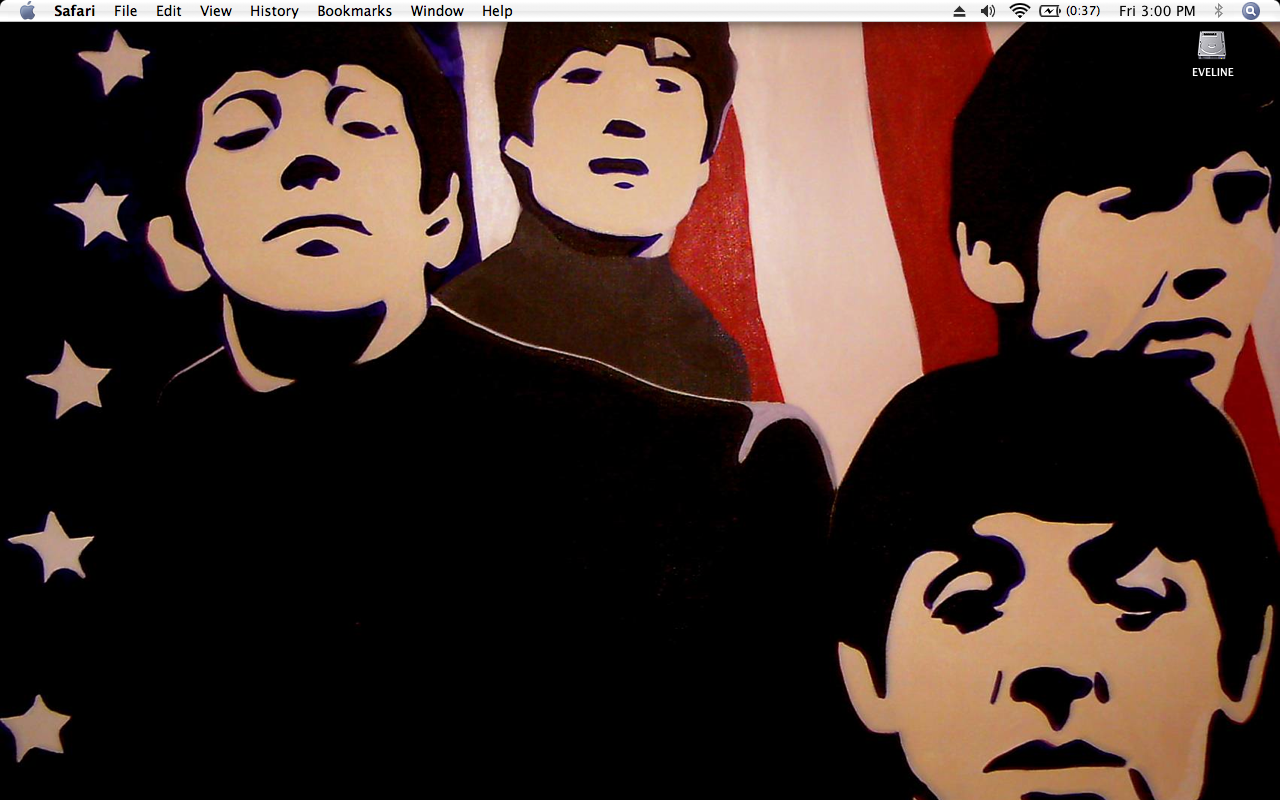The height and width of the screenshot is (800, 1280).
Task: Open the File menu
Action: [x=126, y=11]
